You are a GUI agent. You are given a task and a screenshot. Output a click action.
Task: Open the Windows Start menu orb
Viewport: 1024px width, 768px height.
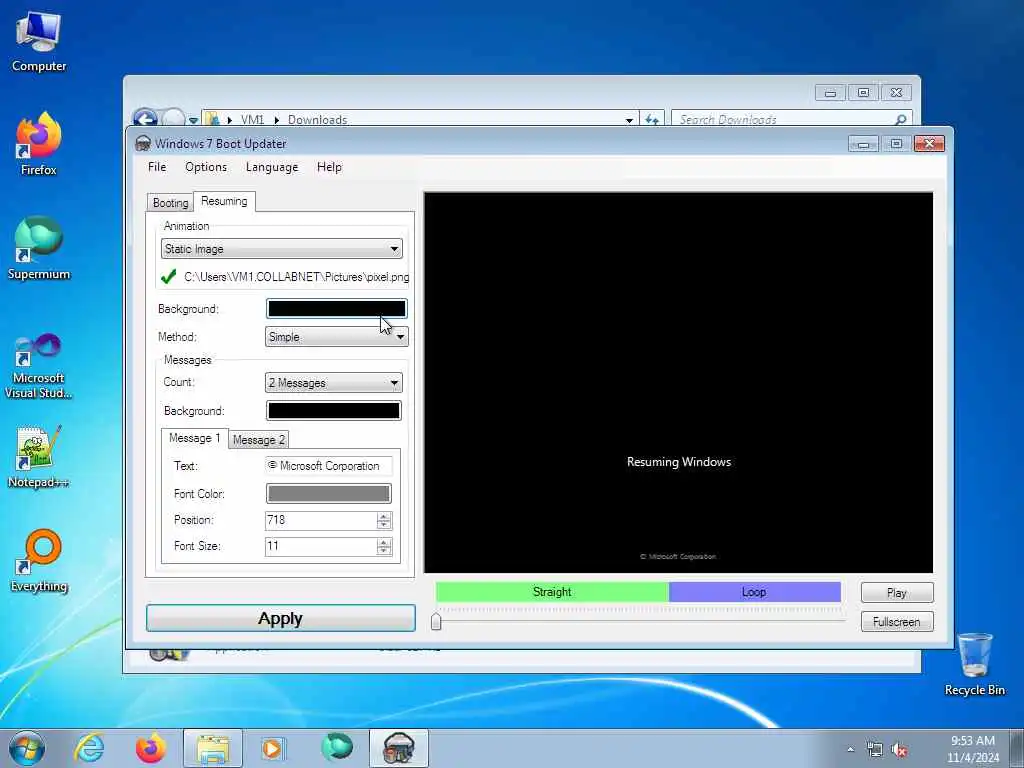tap(27, 748)
